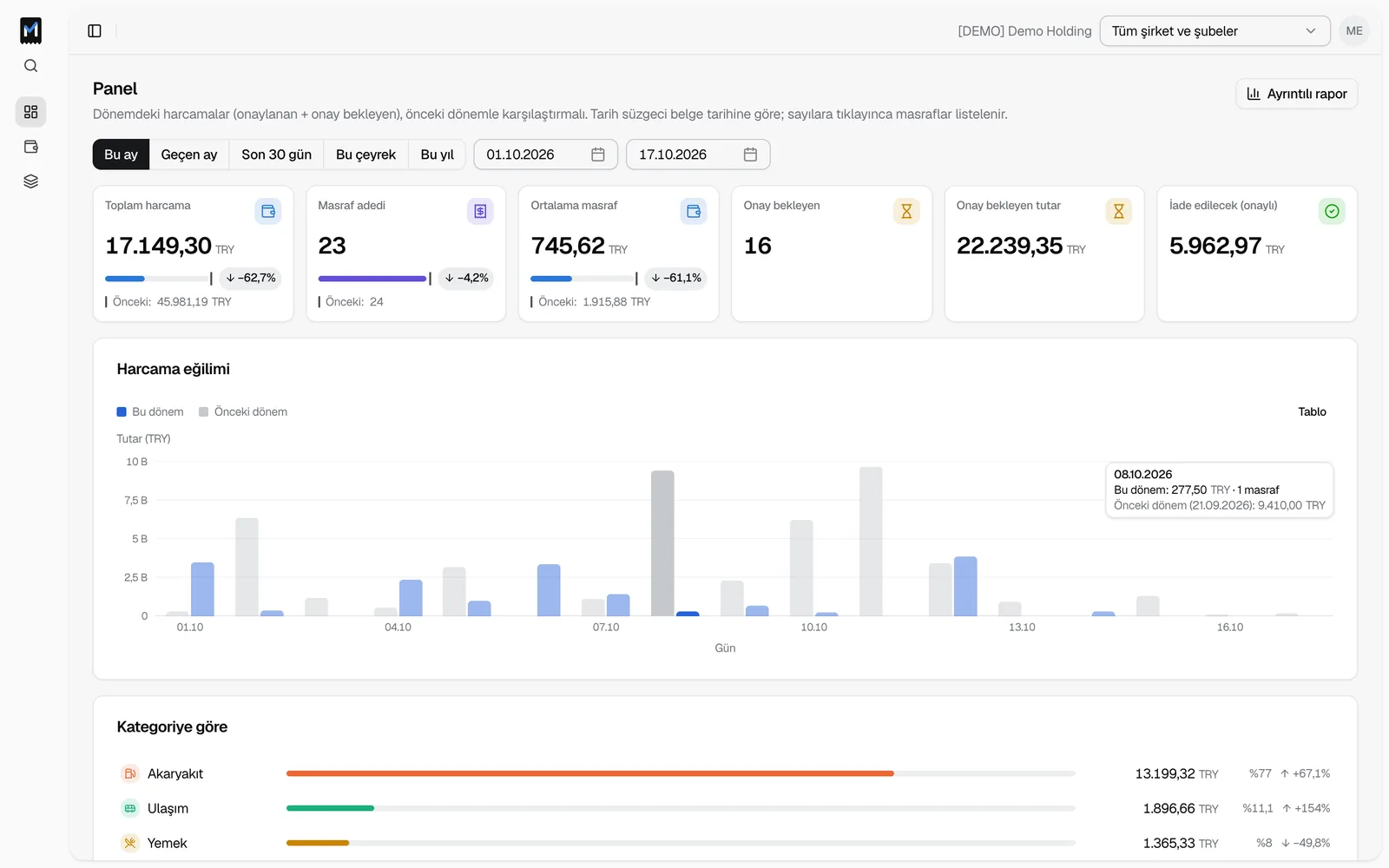Click the 1.896,66 TRY Ulaşım amount
The height and width of the screenshot is (868, 1389).
(1181, 808)
